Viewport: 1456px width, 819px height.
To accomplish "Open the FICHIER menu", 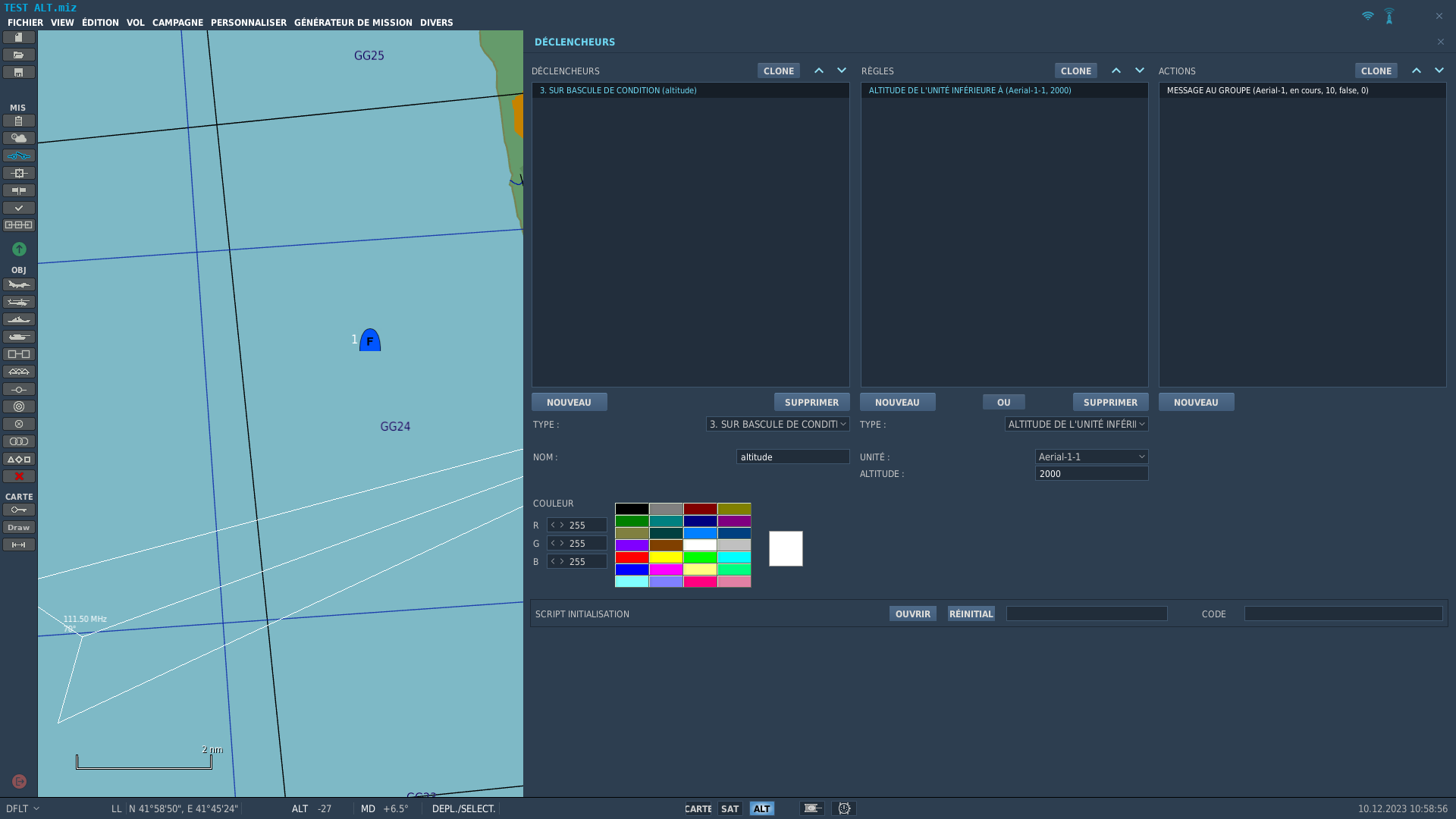I will (25, 23).
